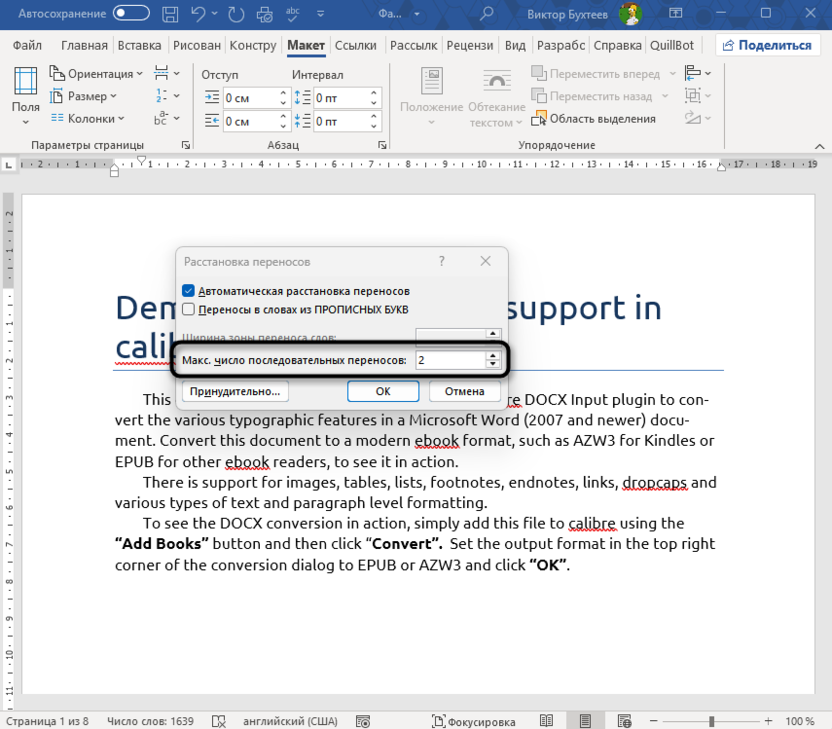Click the Фокусировка focus mode icon
The height and width of the screenshot is (729, 832).
pyautogui.click(x=474, y=721)
